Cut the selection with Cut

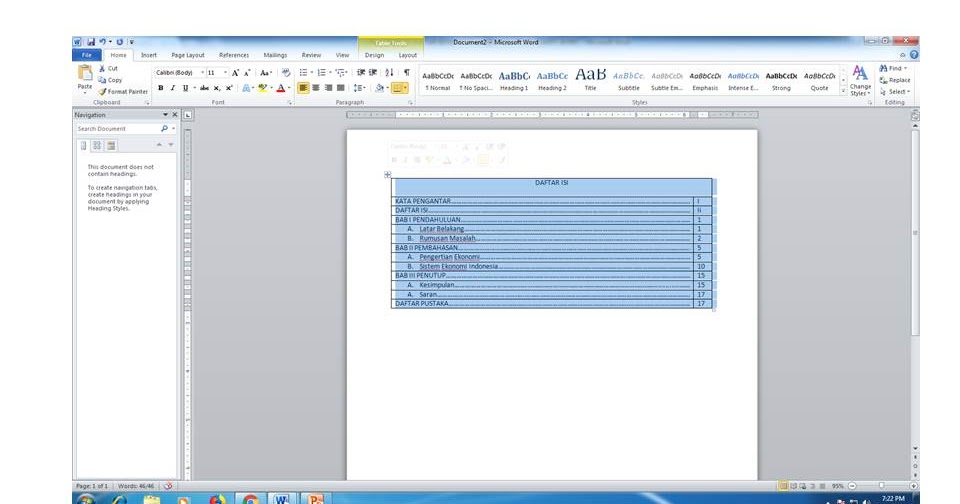coord(108,69)
